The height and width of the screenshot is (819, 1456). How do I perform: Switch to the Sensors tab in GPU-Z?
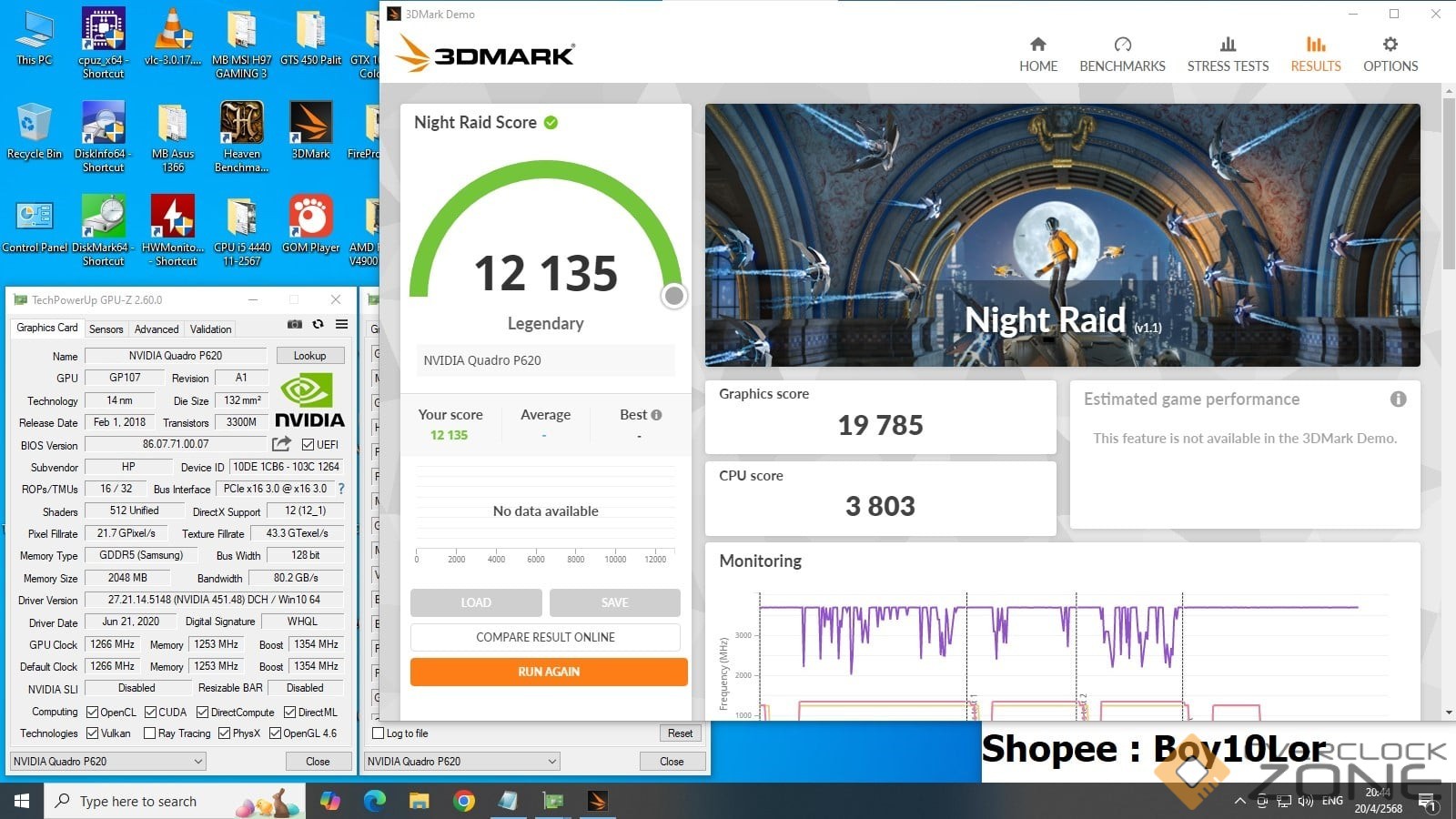click(106, 329)
